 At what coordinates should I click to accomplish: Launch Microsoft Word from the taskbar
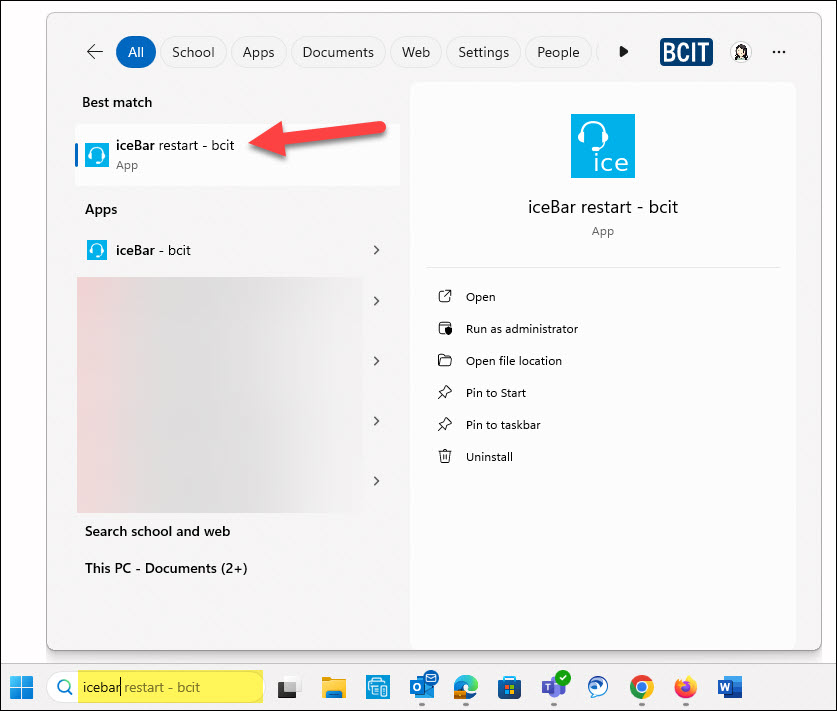click(729, 687)
